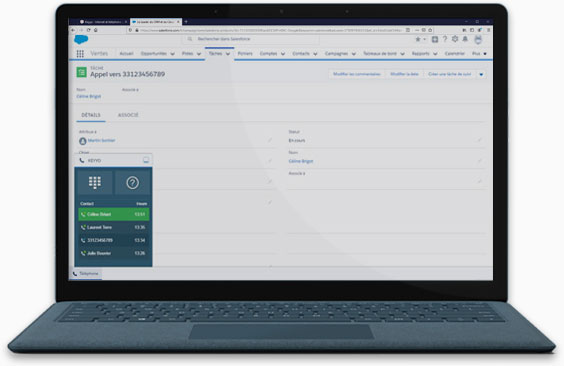Expand the Pistes nav chevron

(x=199, y=54)
